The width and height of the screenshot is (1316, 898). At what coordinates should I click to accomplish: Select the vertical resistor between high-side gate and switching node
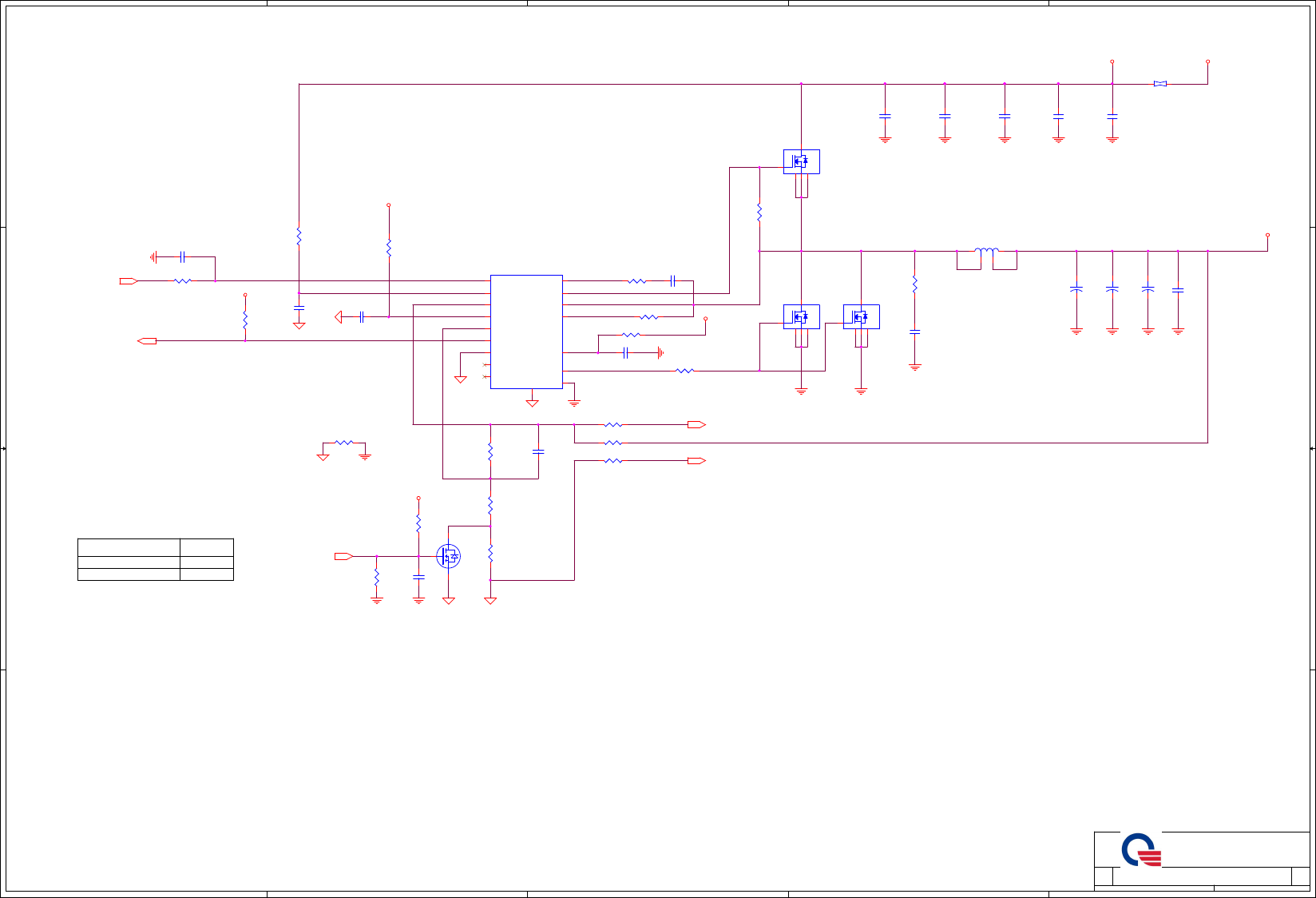click(x=759, y=212)
